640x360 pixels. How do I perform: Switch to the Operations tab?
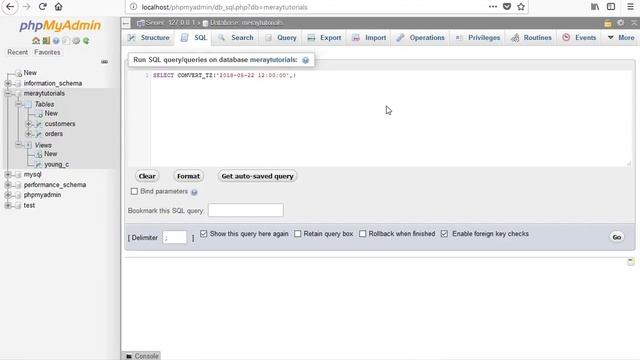tap(420, 38)
